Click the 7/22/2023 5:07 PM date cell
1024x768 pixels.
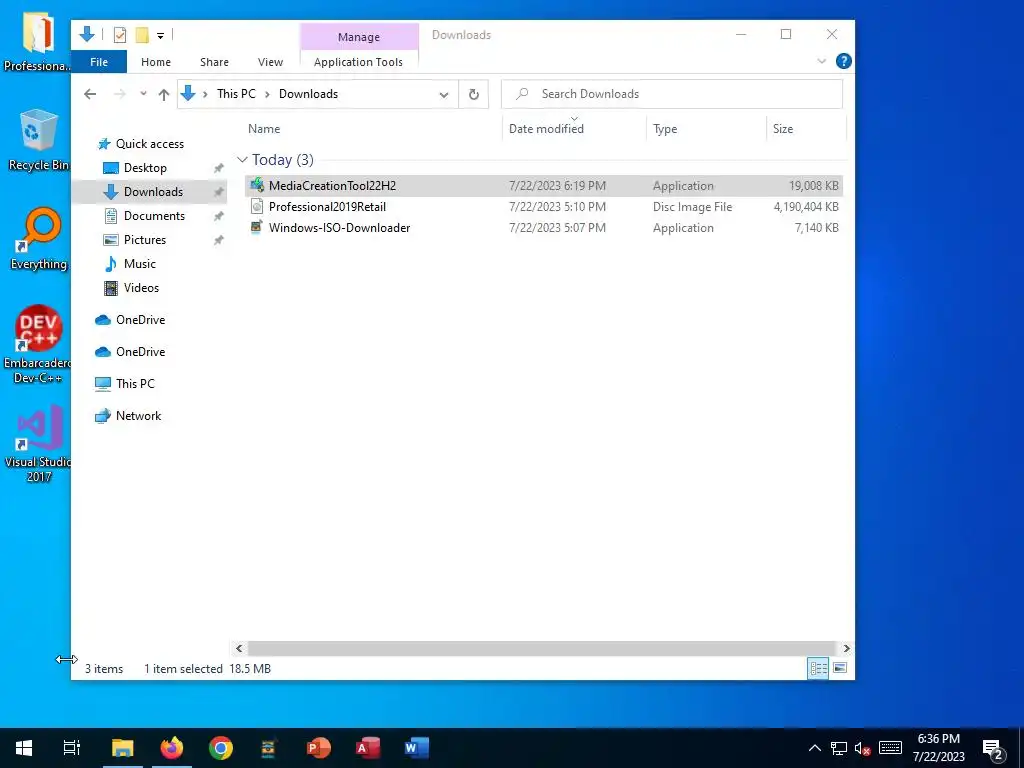[557, 227]
